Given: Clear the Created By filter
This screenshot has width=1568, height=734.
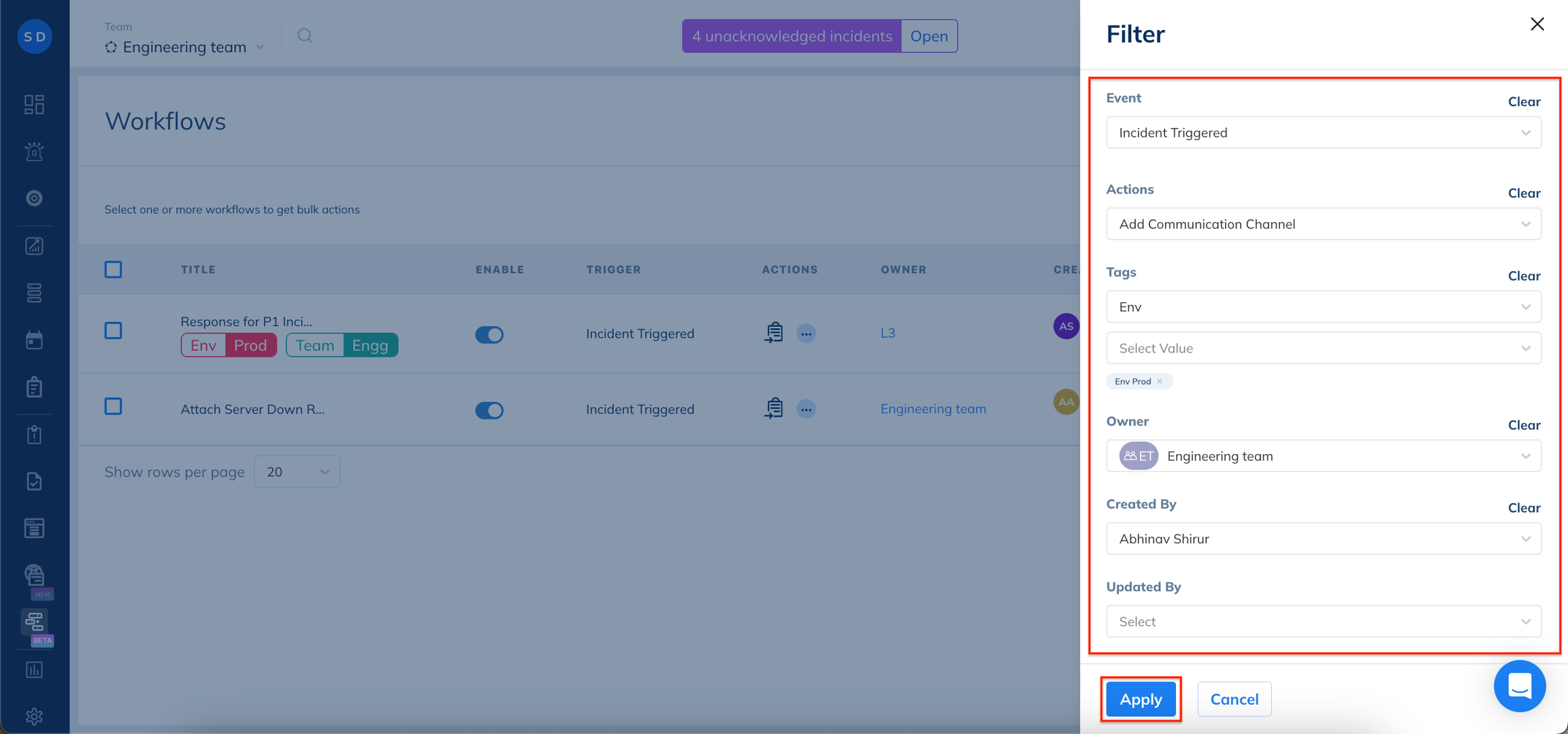Looking at the screenshot, I should click(x=1524, y=508).
